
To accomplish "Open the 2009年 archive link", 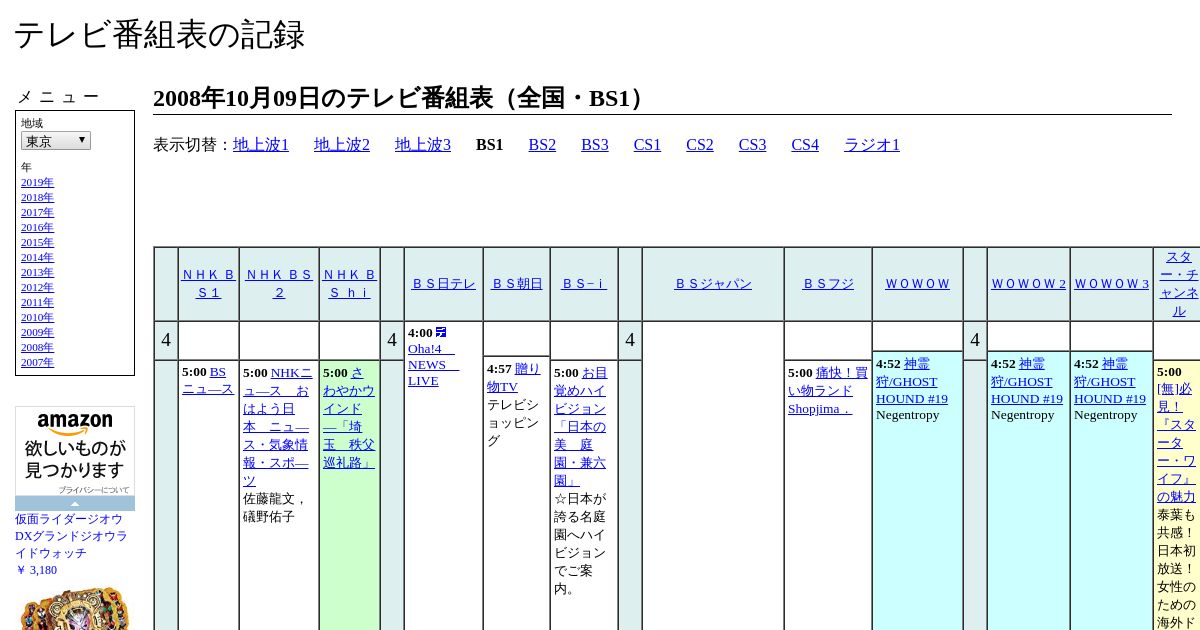I will click(x=37, y=332).
